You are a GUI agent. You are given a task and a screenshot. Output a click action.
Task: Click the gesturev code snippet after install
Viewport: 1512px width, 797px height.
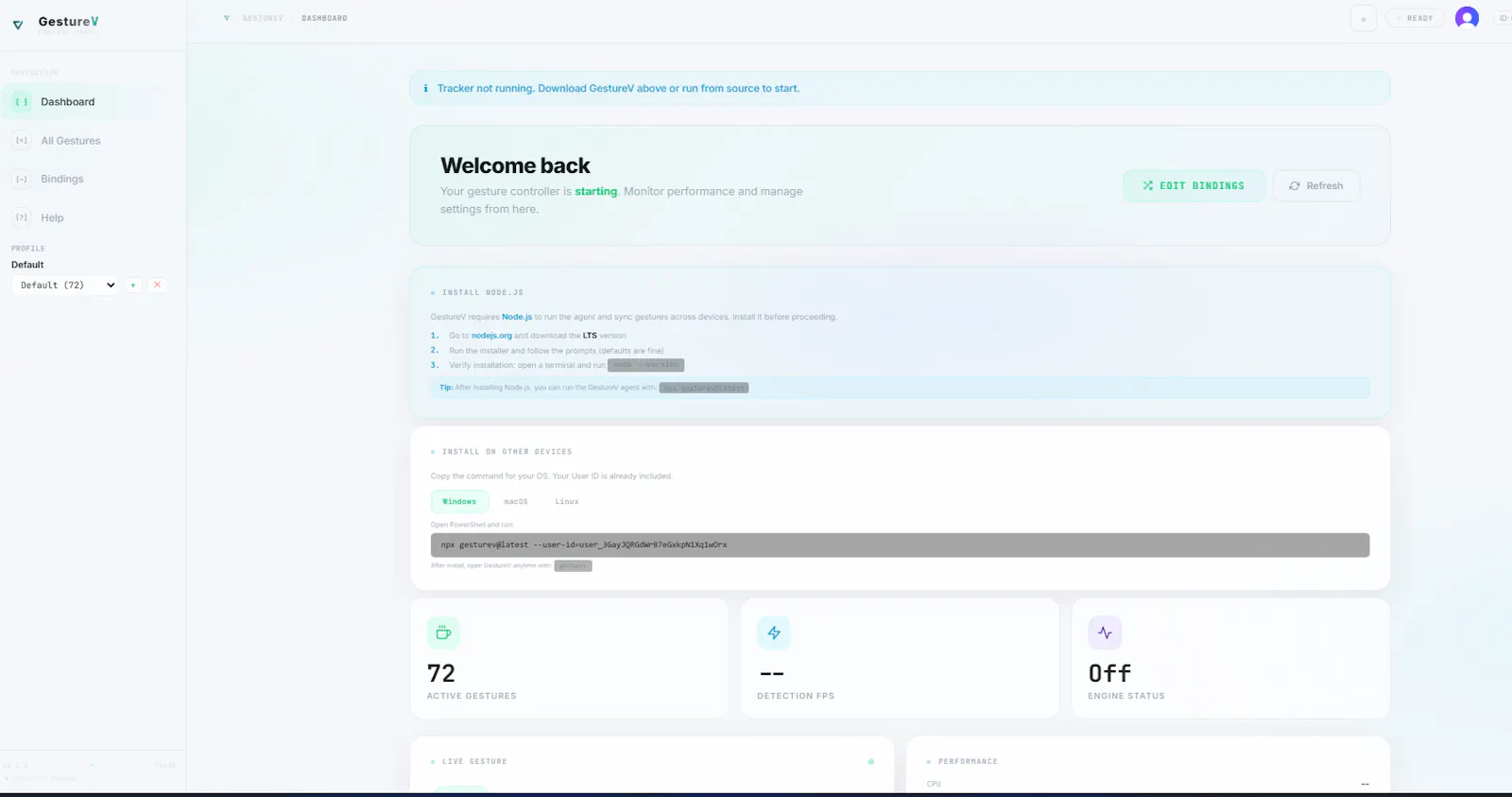(x=573, y=565)
